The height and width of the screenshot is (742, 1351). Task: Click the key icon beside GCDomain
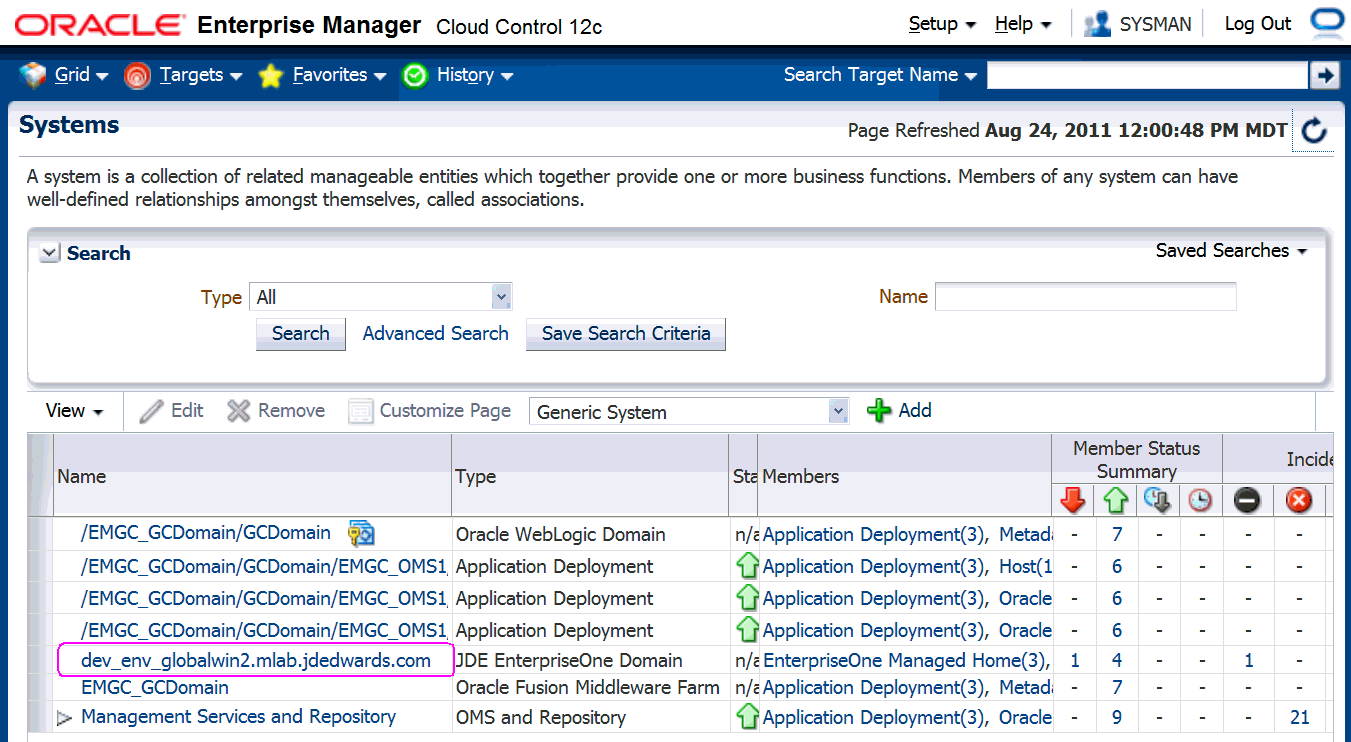tap(360, 533)
